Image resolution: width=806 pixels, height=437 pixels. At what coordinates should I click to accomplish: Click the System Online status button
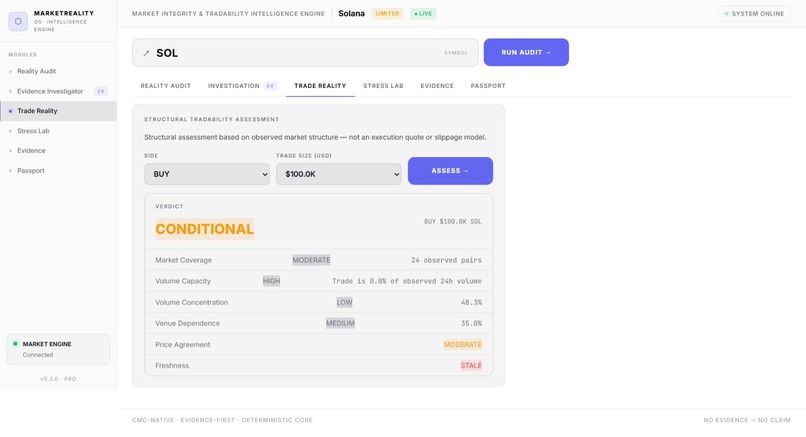754,13
